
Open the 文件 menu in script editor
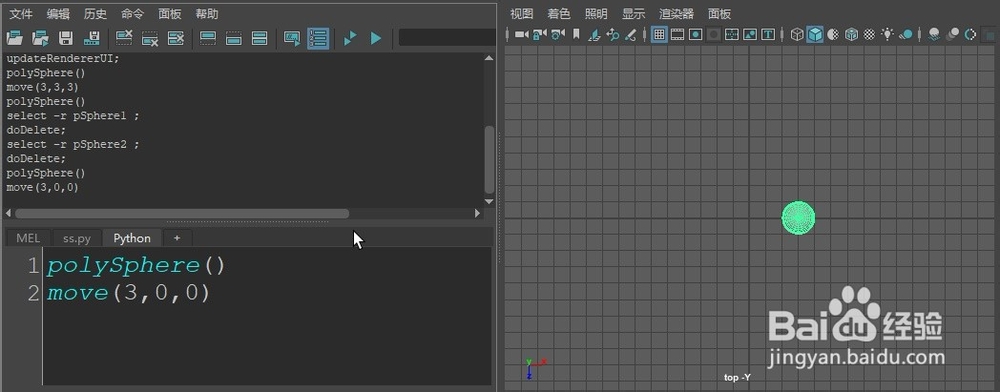(20, 14)
